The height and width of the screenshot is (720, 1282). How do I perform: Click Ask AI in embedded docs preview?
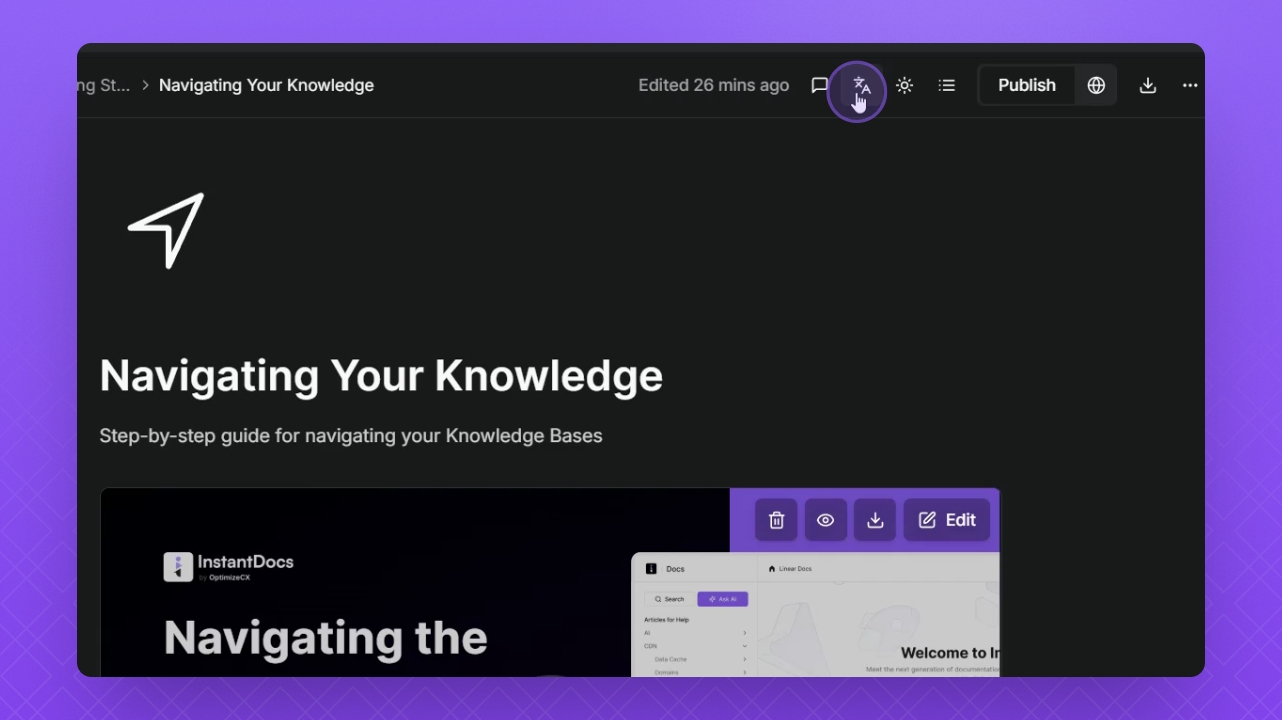coord(722,599)
